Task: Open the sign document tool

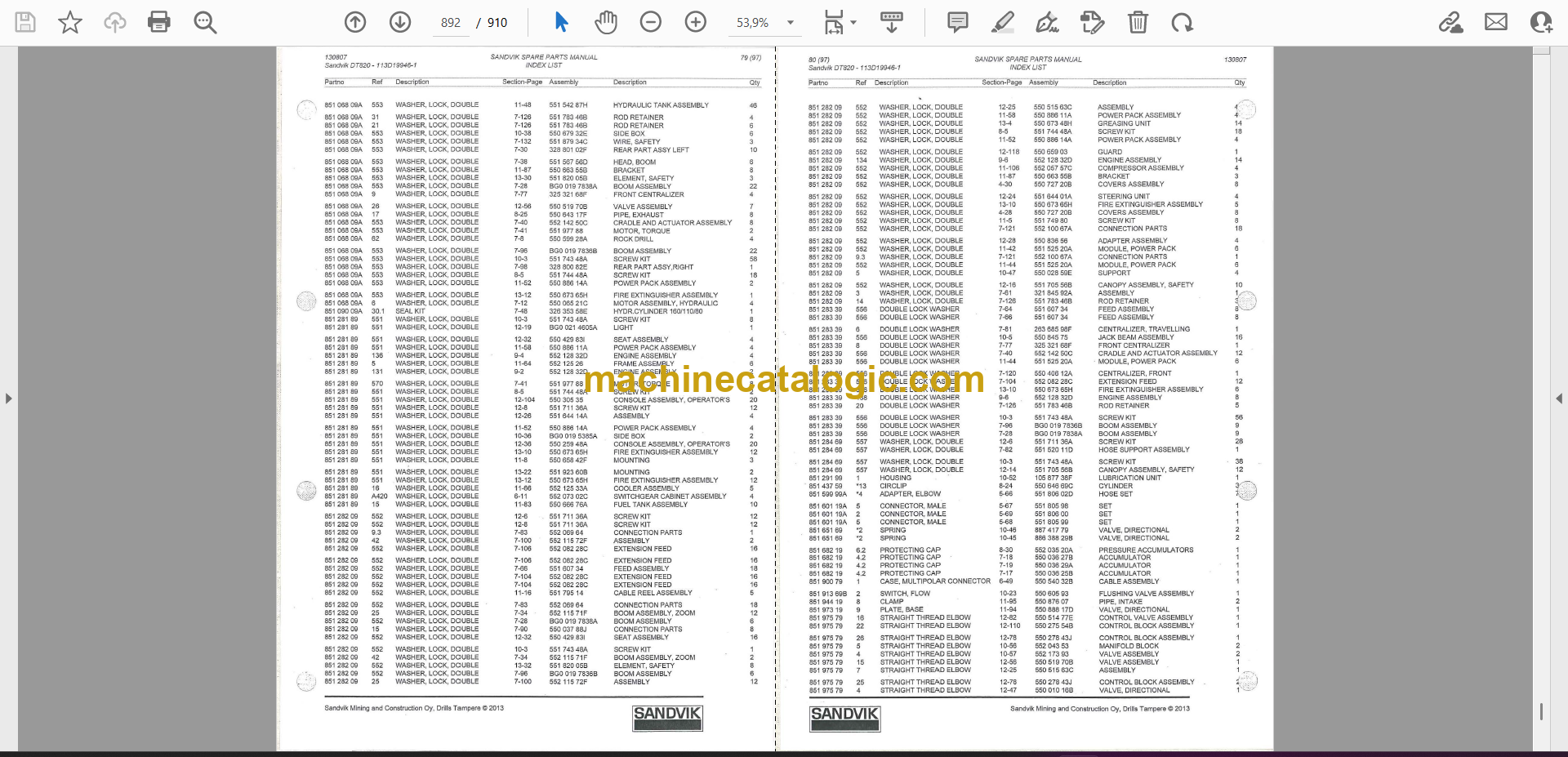Action: click(x=1047, y=22)
